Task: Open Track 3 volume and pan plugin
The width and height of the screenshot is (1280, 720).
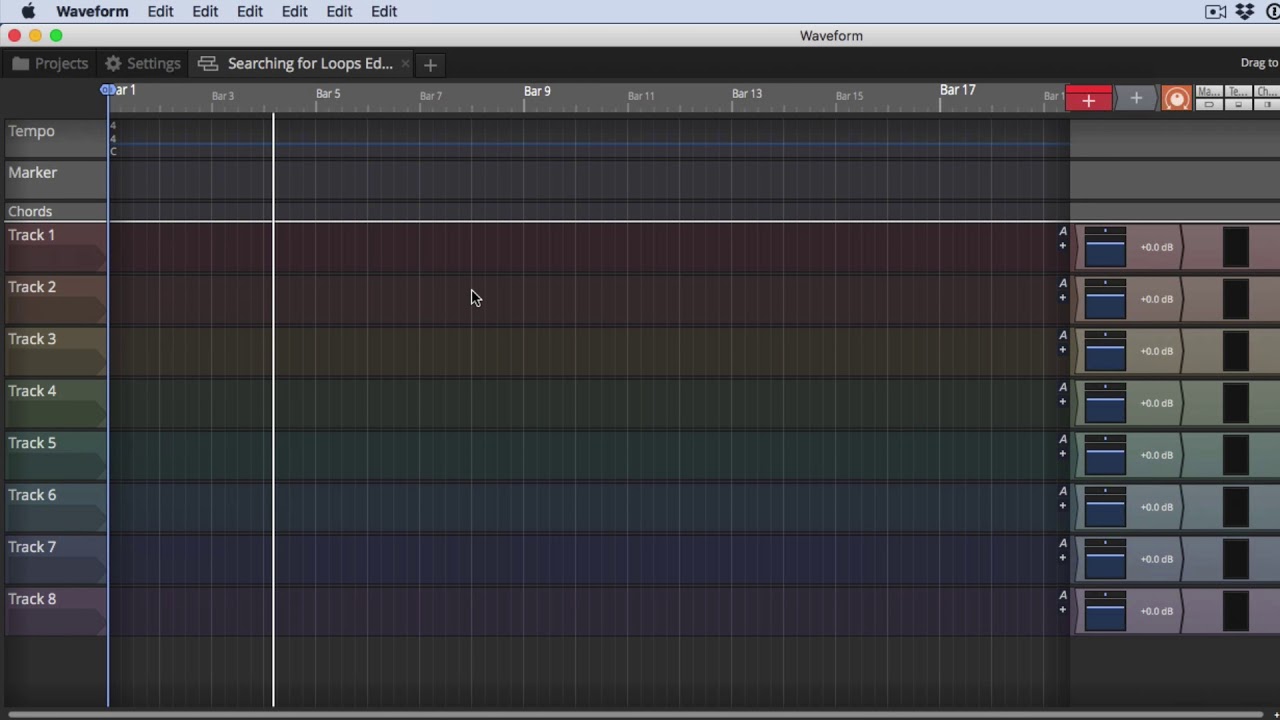Action: coord(1105,351)
